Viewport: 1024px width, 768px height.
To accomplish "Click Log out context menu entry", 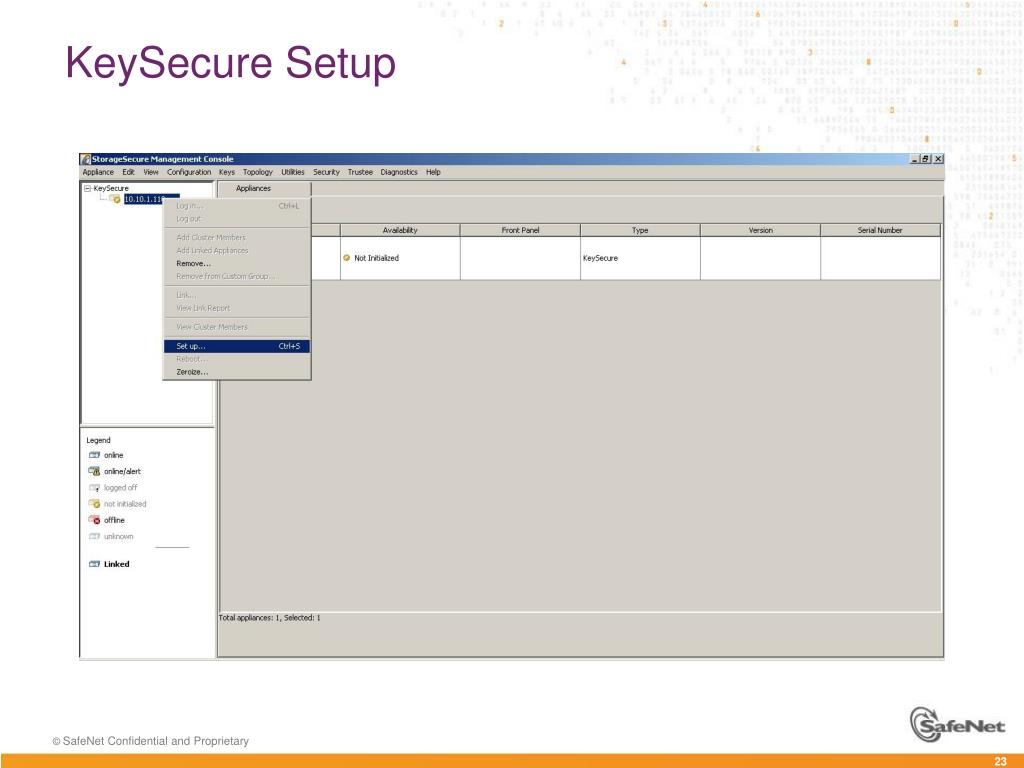I will 236,219.
